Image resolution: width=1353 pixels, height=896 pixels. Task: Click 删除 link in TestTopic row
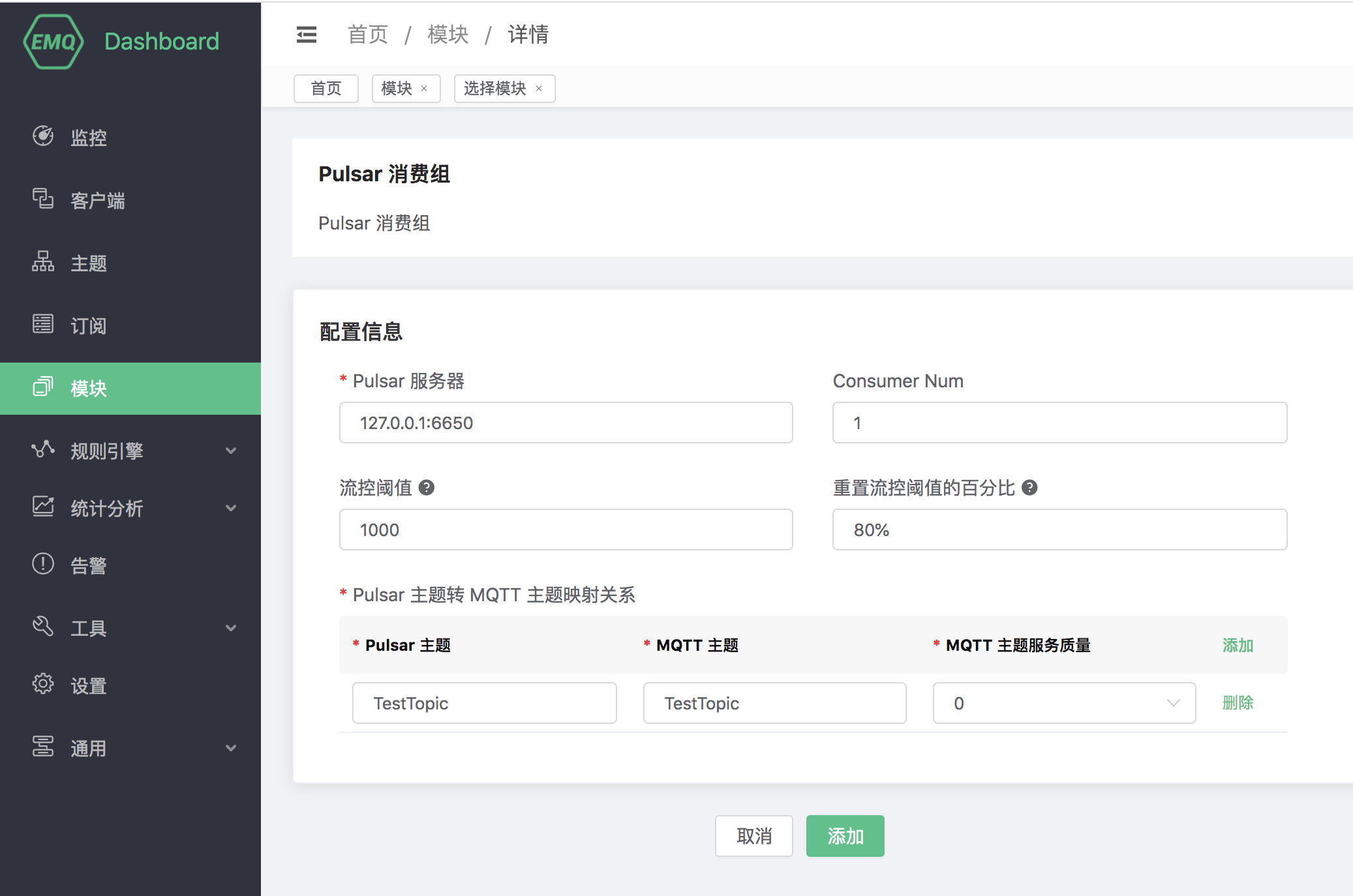click(1238, 703)
